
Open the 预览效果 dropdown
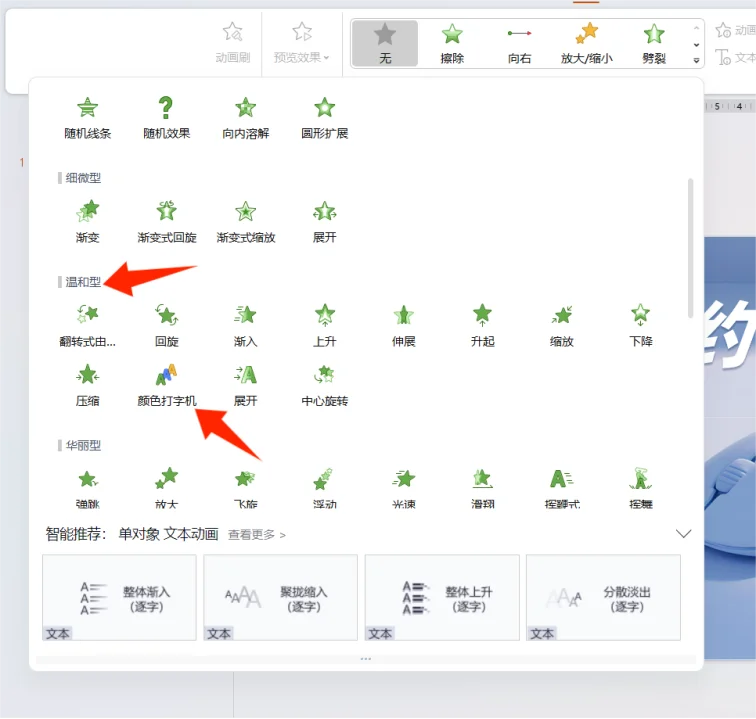301,42
